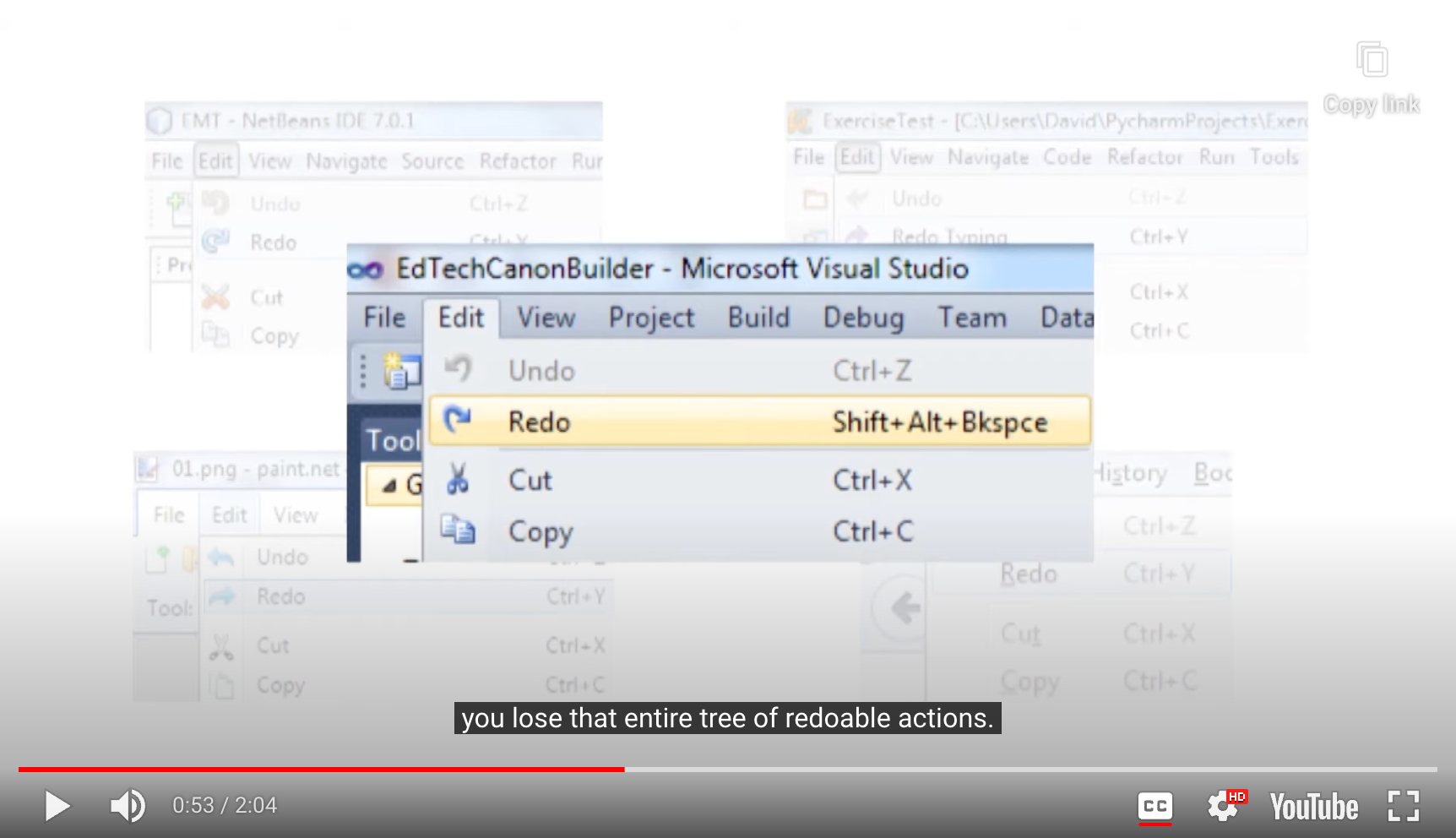This screenshot has height=838, width=1456.
Task: Open View menu in Visual Studio
Action: pos(546,318)
